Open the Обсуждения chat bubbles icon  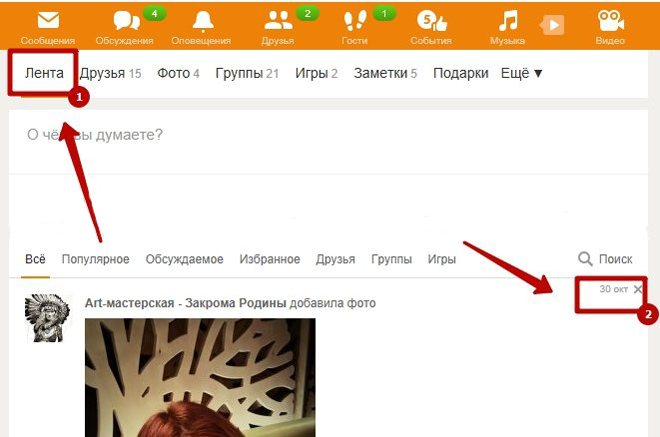[x=126, y=21]
